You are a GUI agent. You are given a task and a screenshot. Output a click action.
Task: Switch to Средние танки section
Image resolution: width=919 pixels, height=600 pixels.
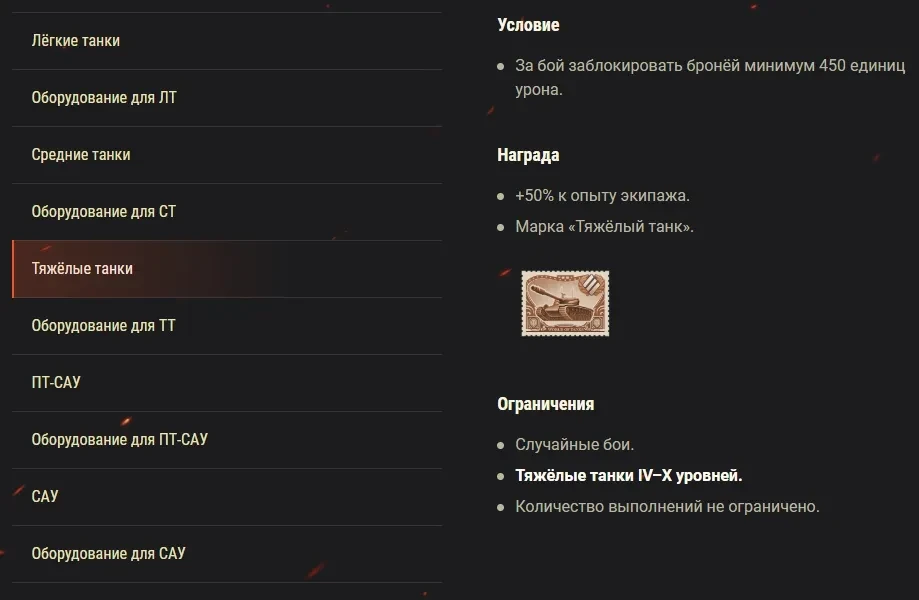(81, 155)
